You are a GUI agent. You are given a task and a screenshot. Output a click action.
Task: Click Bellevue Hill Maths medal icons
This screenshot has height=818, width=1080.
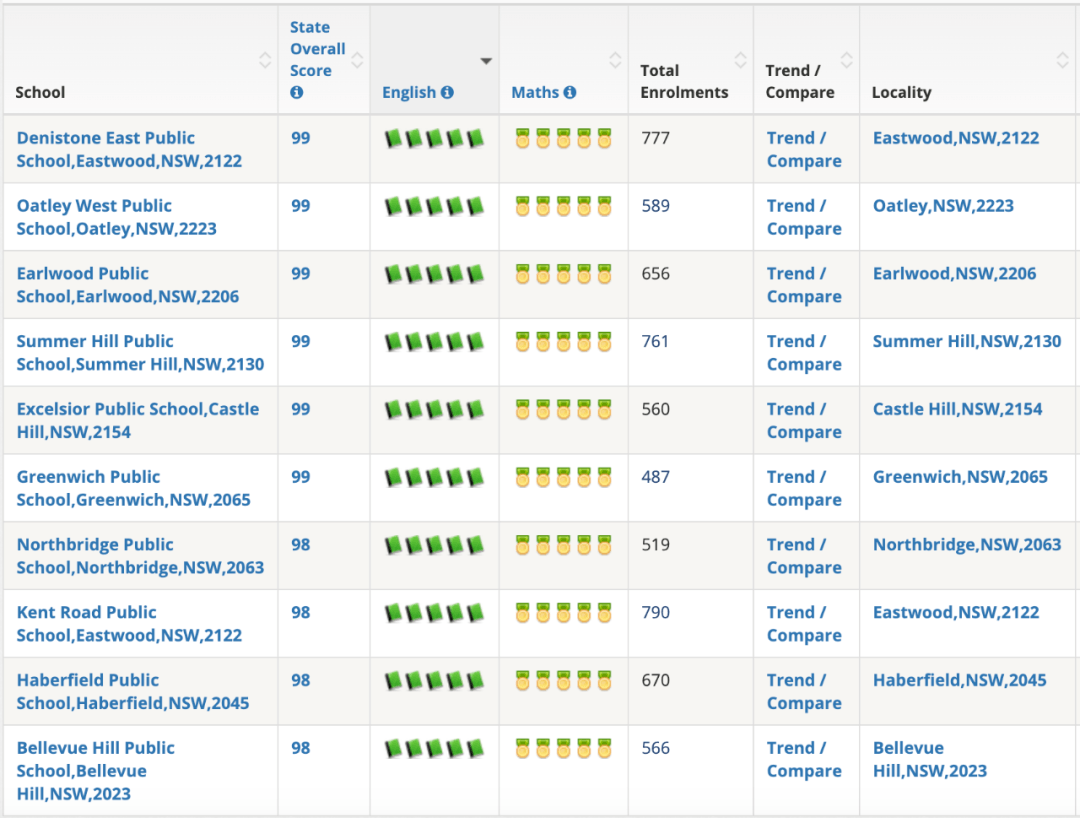(563, 748)
